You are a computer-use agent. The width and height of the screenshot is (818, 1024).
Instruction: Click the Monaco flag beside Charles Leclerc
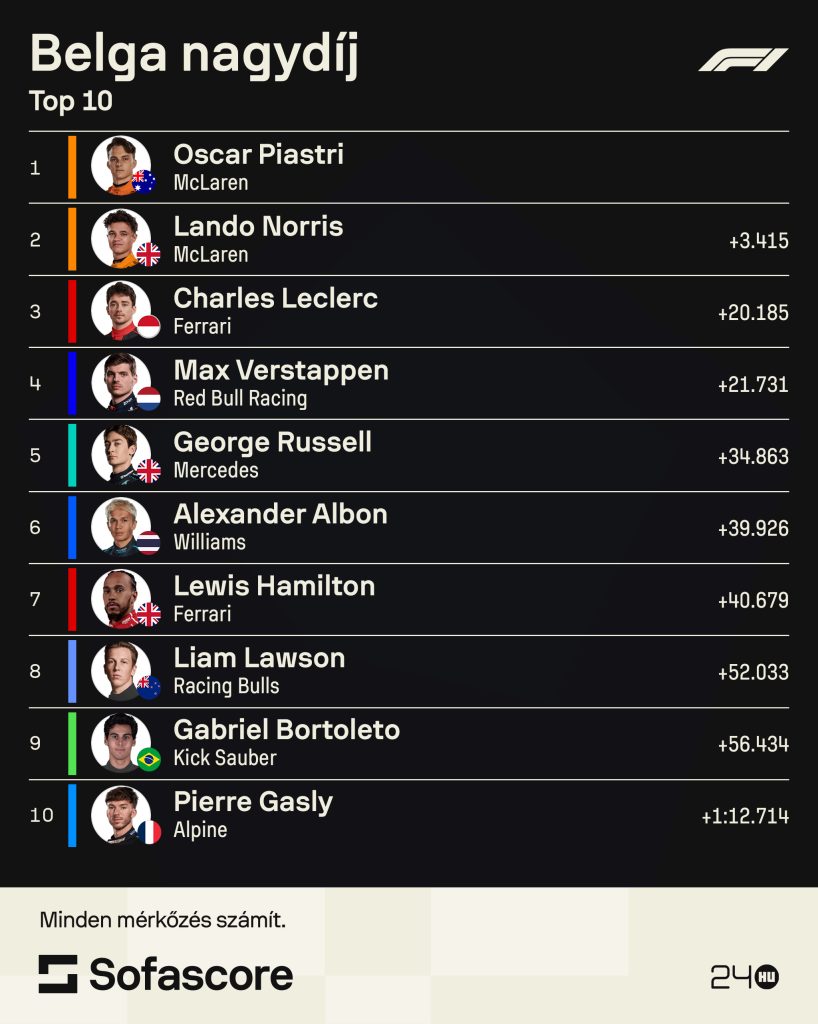click(148, 326)
